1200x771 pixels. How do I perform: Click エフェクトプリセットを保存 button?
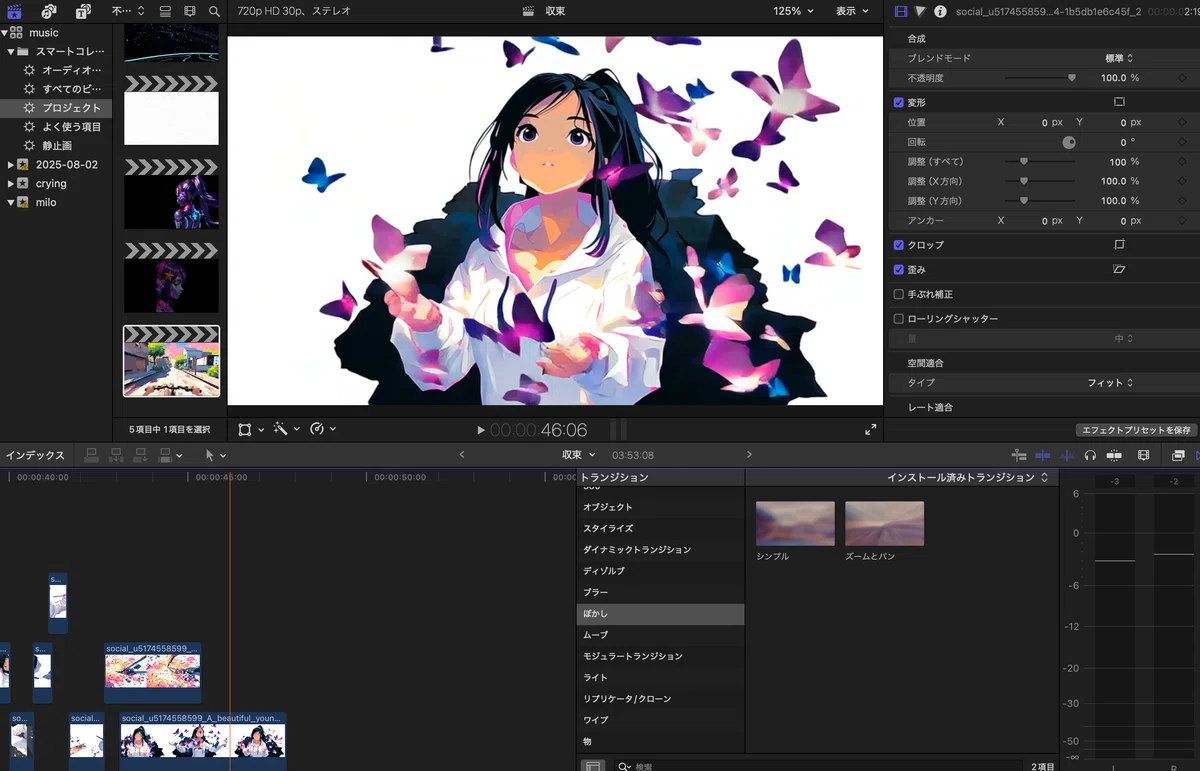click(x=1136, y=430)
